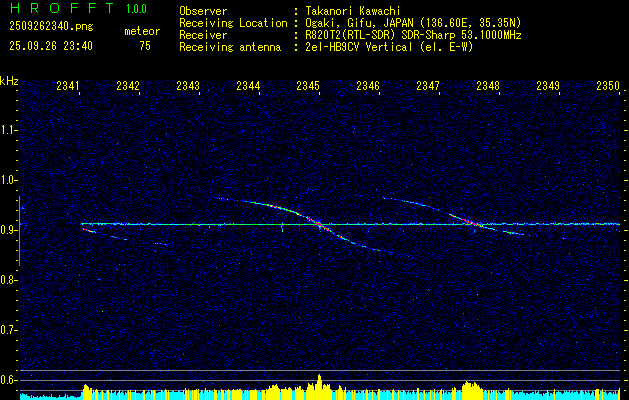The height and width of the screenshot is (400, 629).
Task: Click the Receiving antenna label
Action: [x=230, y=47]
